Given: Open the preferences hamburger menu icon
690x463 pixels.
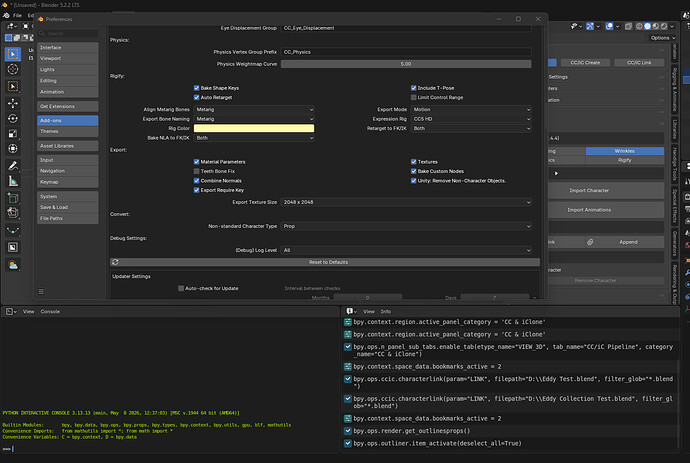Looking at the screenshot, I should point(41,291).
